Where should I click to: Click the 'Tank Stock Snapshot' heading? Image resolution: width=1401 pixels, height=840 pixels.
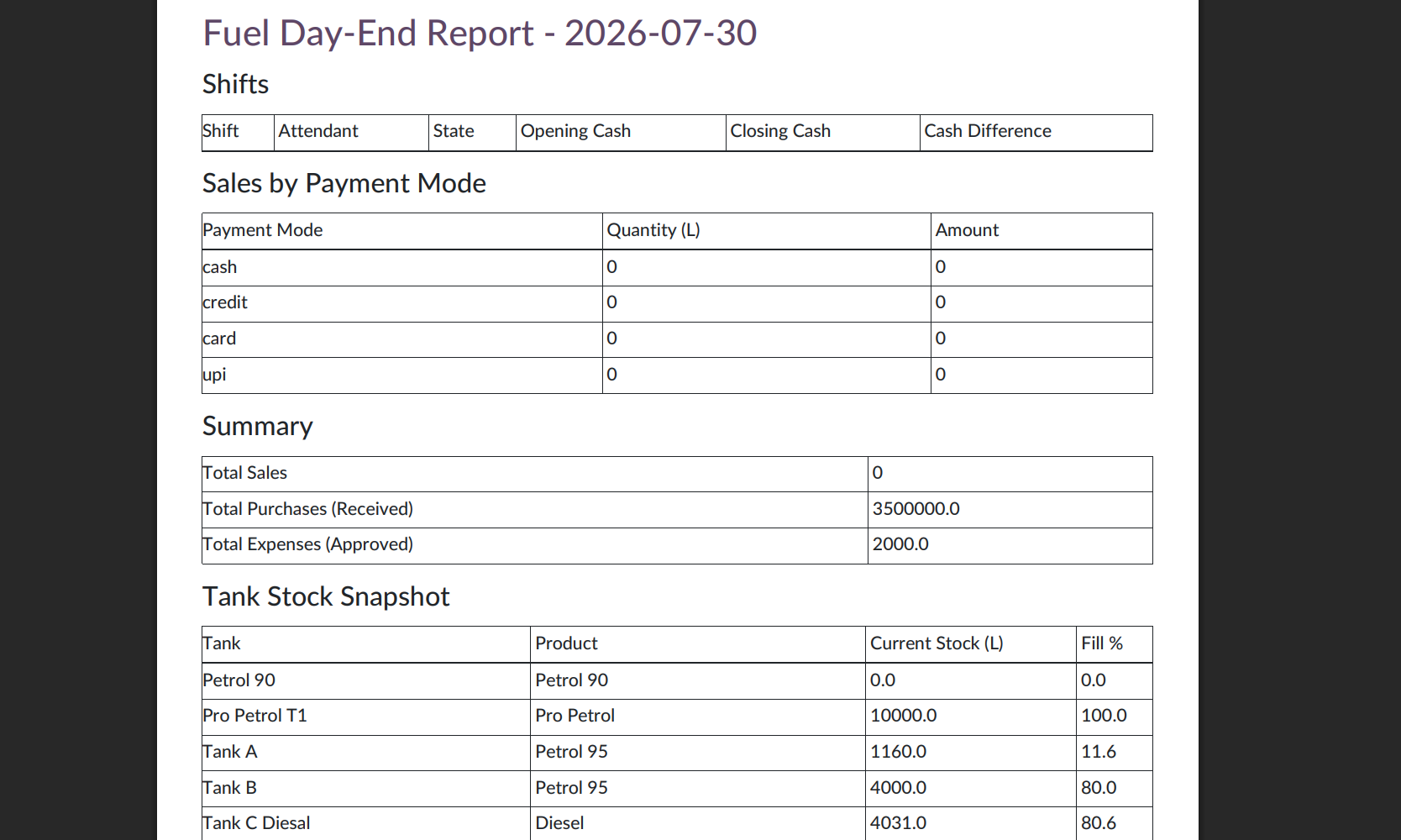(326, 596)
